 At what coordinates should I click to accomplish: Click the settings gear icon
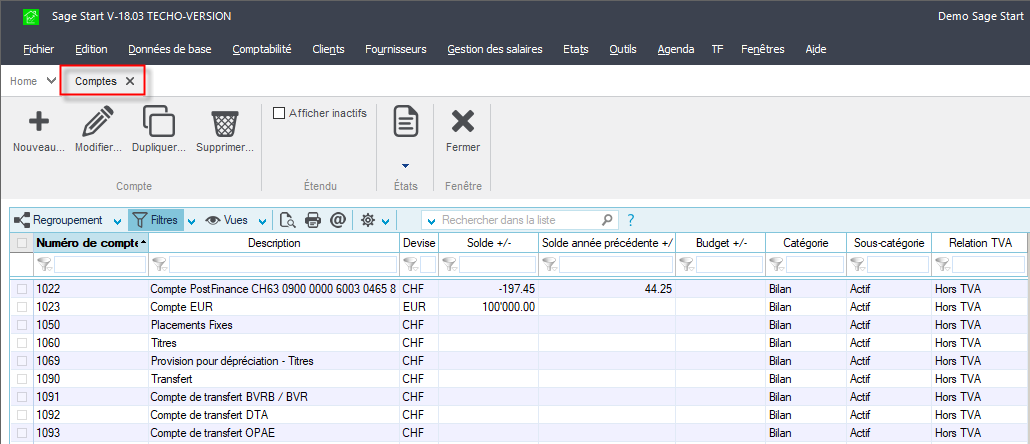368,220
